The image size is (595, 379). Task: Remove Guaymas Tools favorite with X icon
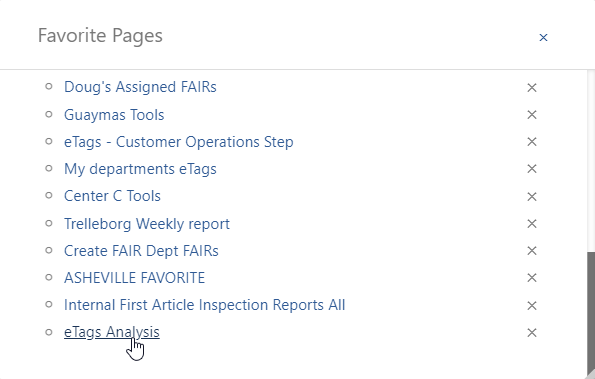point(532,115)
